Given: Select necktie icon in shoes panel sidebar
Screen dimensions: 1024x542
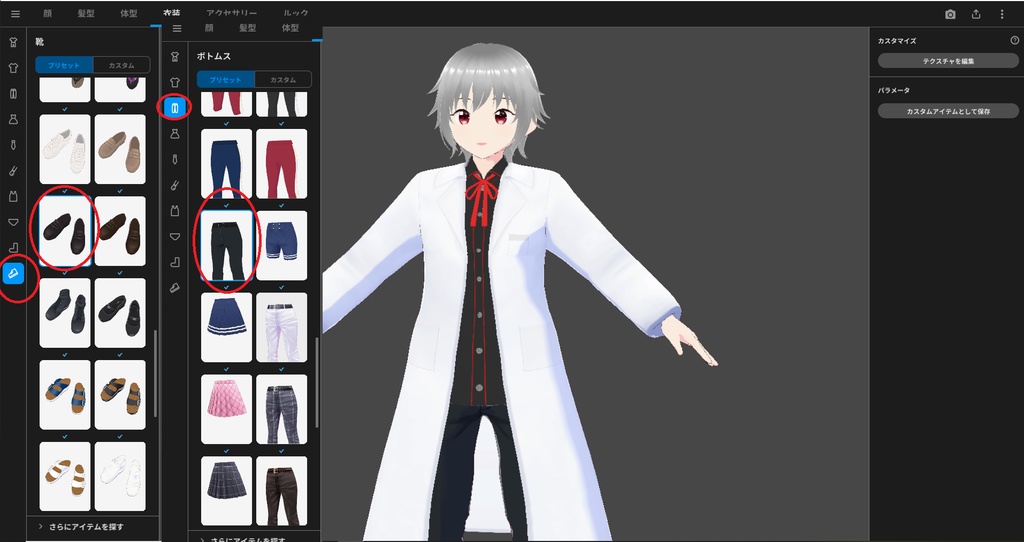Looking at the screenshot, I should coord(13,145).
